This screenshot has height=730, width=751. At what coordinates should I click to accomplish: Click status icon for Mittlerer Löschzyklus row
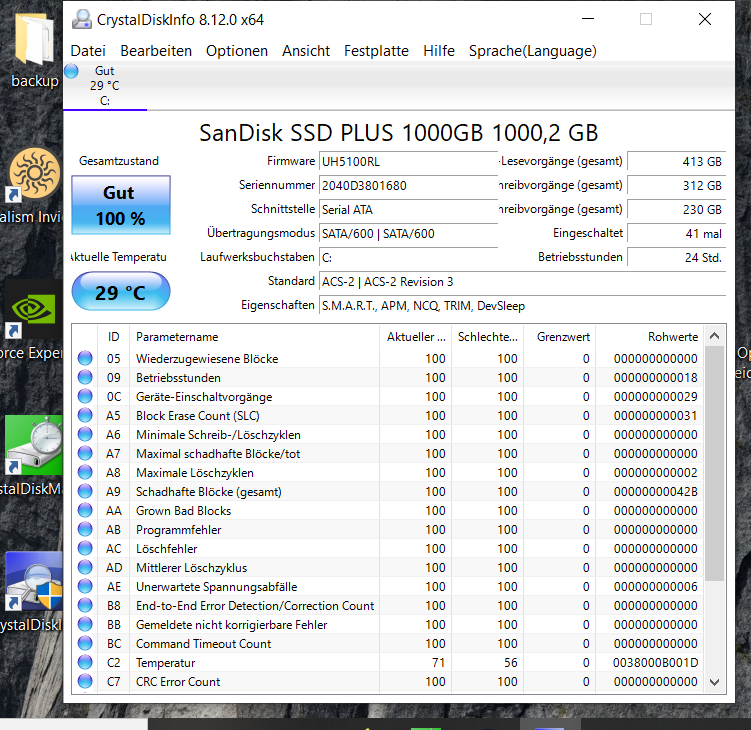tap(85, 568)
